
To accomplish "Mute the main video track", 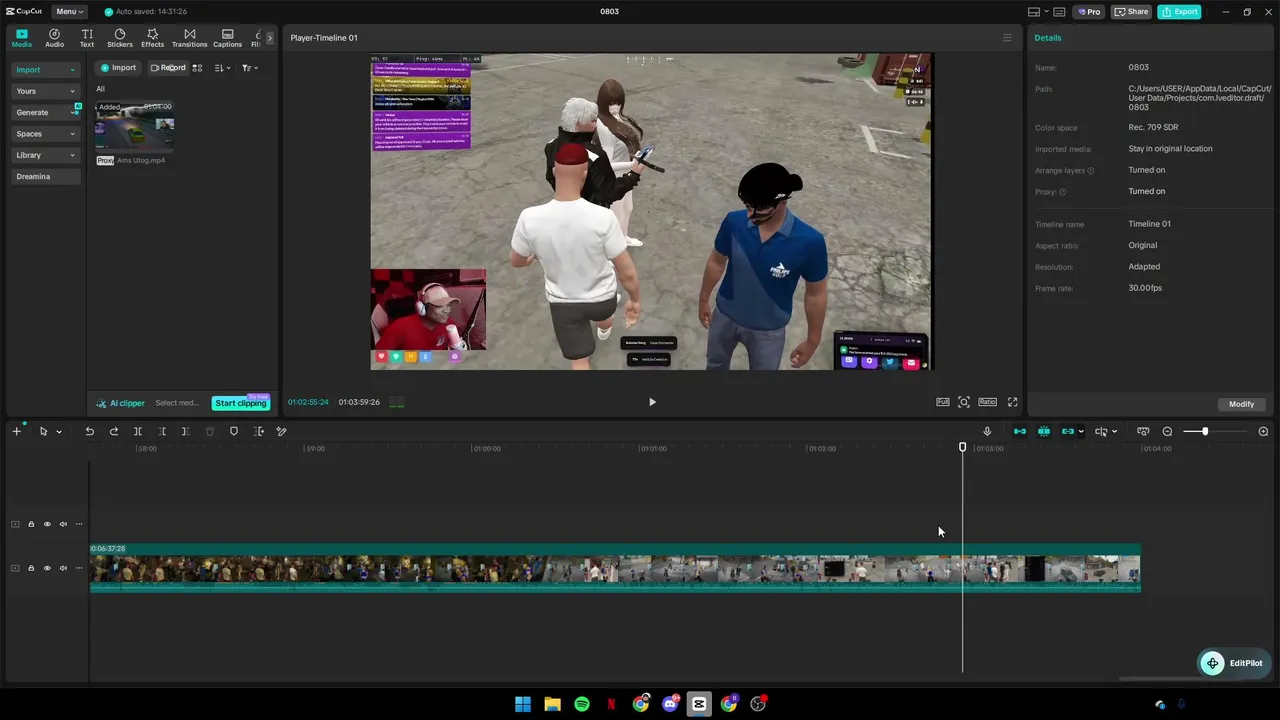I will point(63,568).
